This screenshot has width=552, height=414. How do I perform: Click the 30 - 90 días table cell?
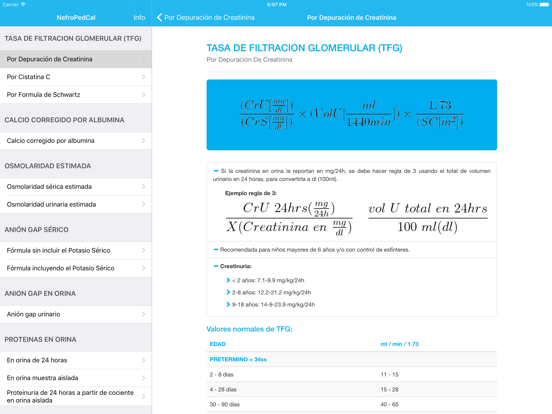(x=225, y=404)
